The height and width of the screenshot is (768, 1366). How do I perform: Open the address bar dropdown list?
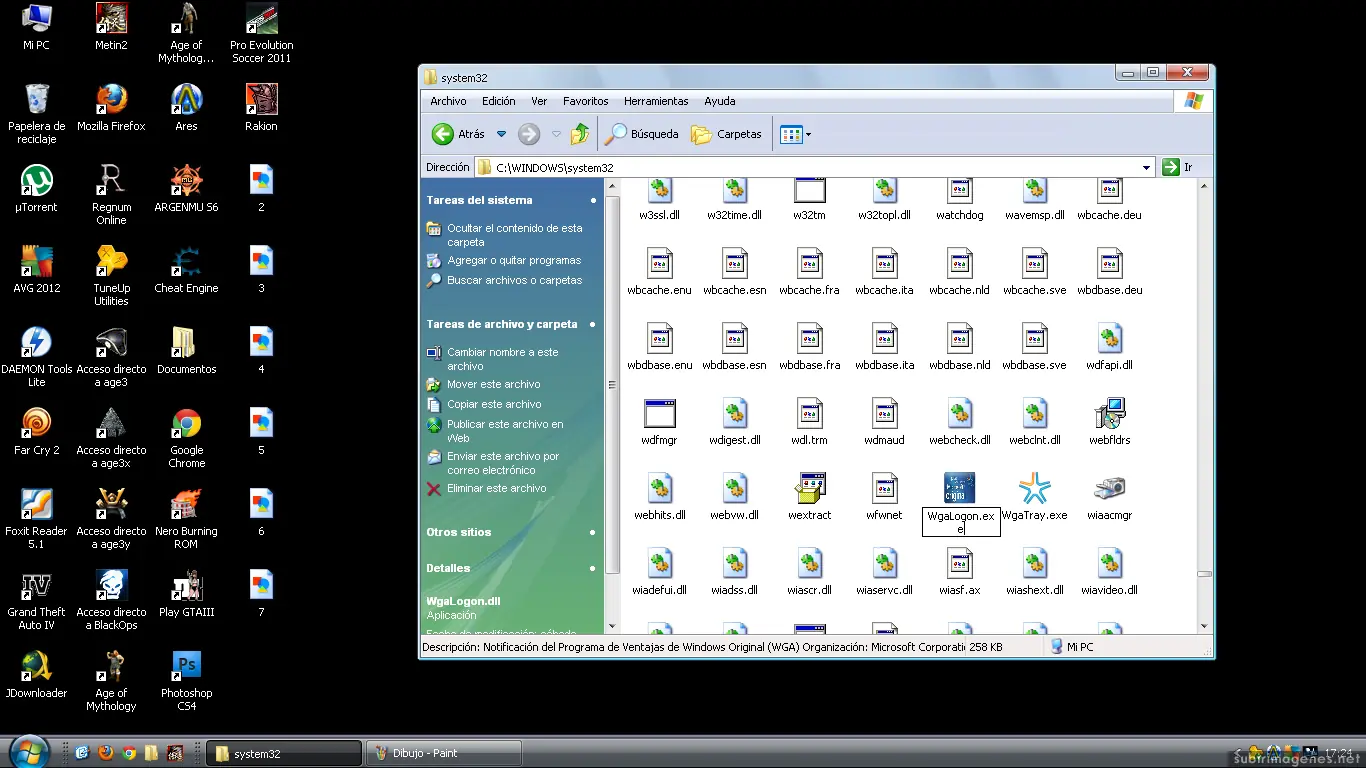(1147, 168)
